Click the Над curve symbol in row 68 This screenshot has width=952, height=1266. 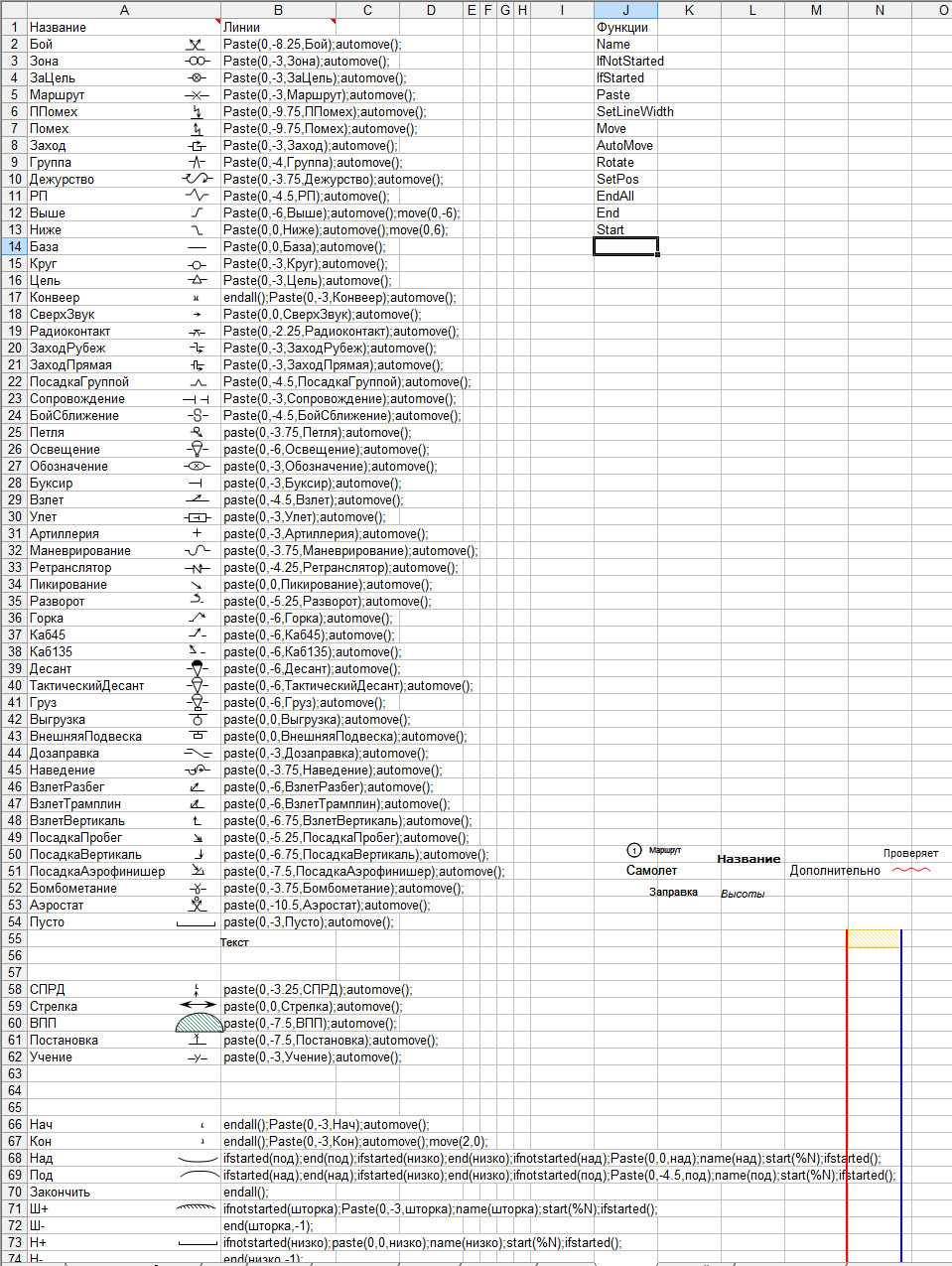coord(198,1160)
